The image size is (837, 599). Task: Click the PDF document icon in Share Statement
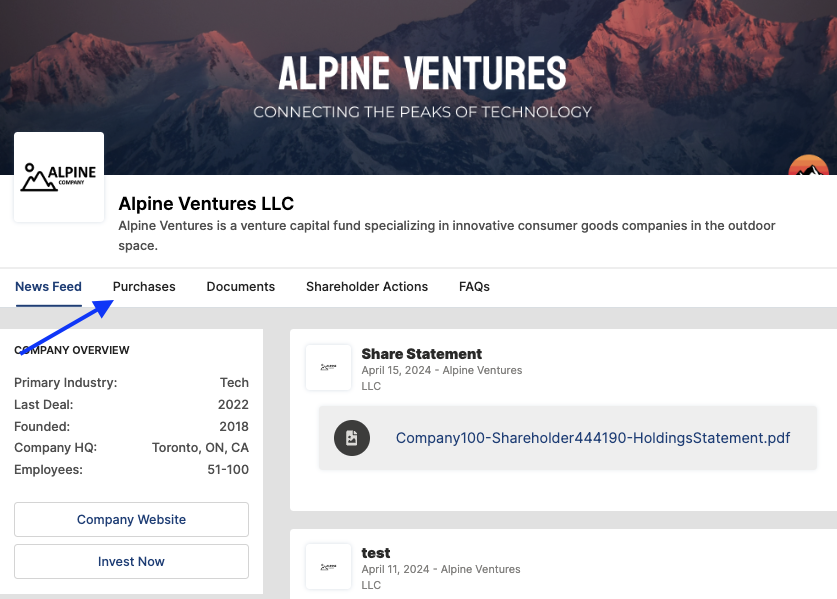352,438
